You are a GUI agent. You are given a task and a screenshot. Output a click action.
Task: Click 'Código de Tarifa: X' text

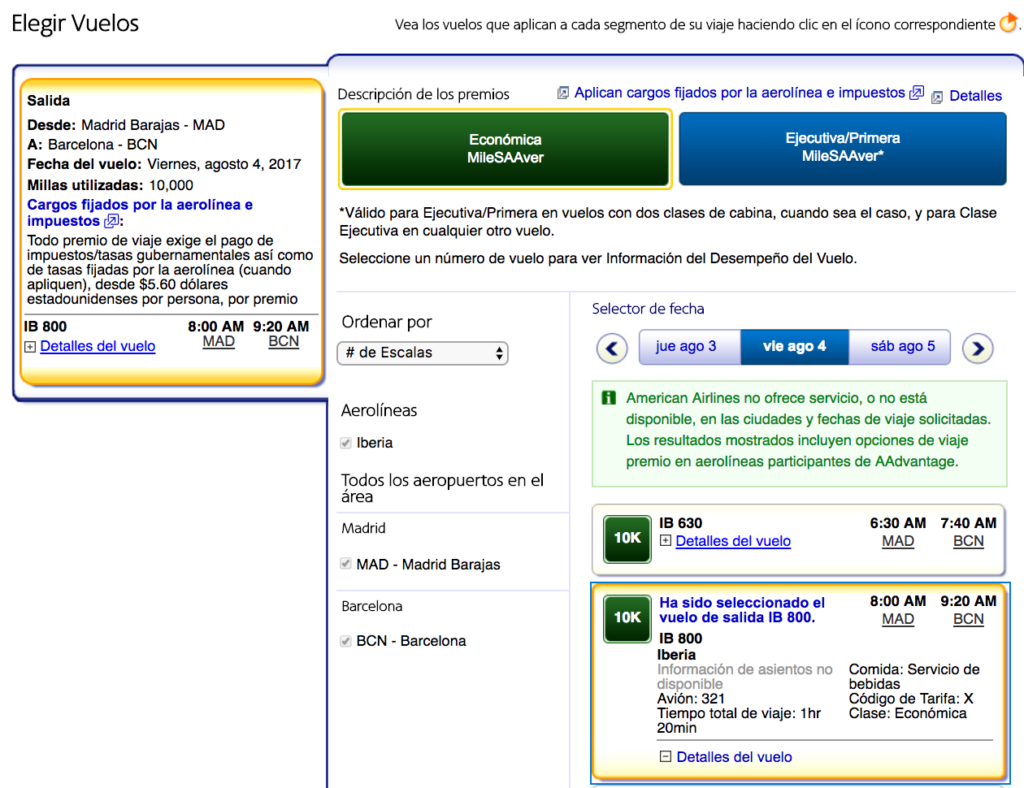(911, 699)
